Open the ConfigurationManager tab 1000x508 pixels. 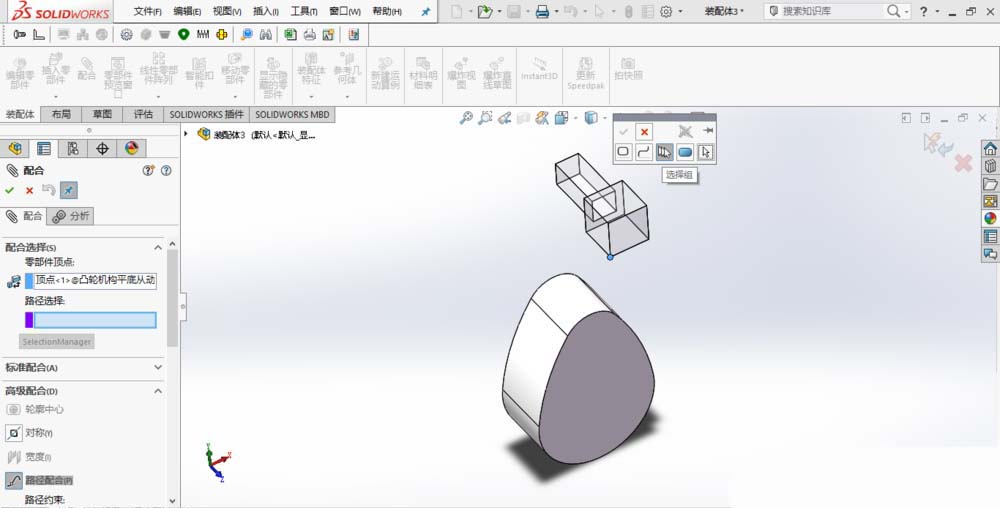click(x=73, y=149)
